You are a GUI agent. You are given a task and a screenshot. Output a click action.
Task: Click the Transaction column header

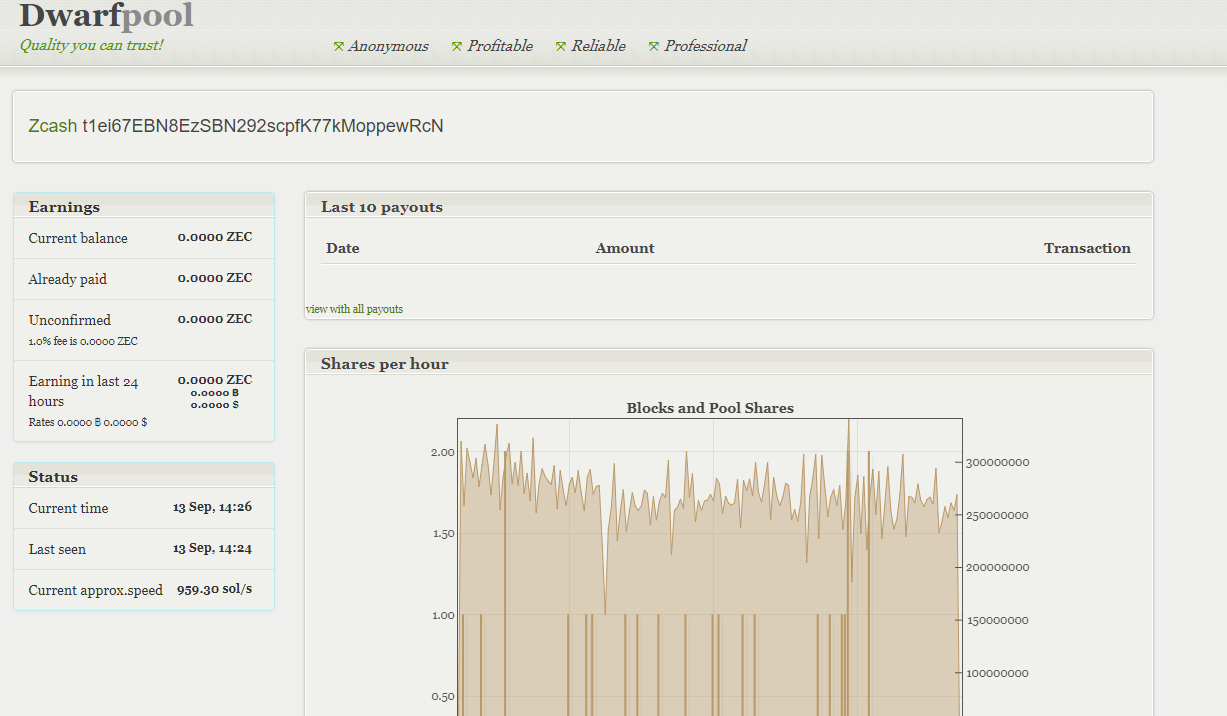[1087, 248]
